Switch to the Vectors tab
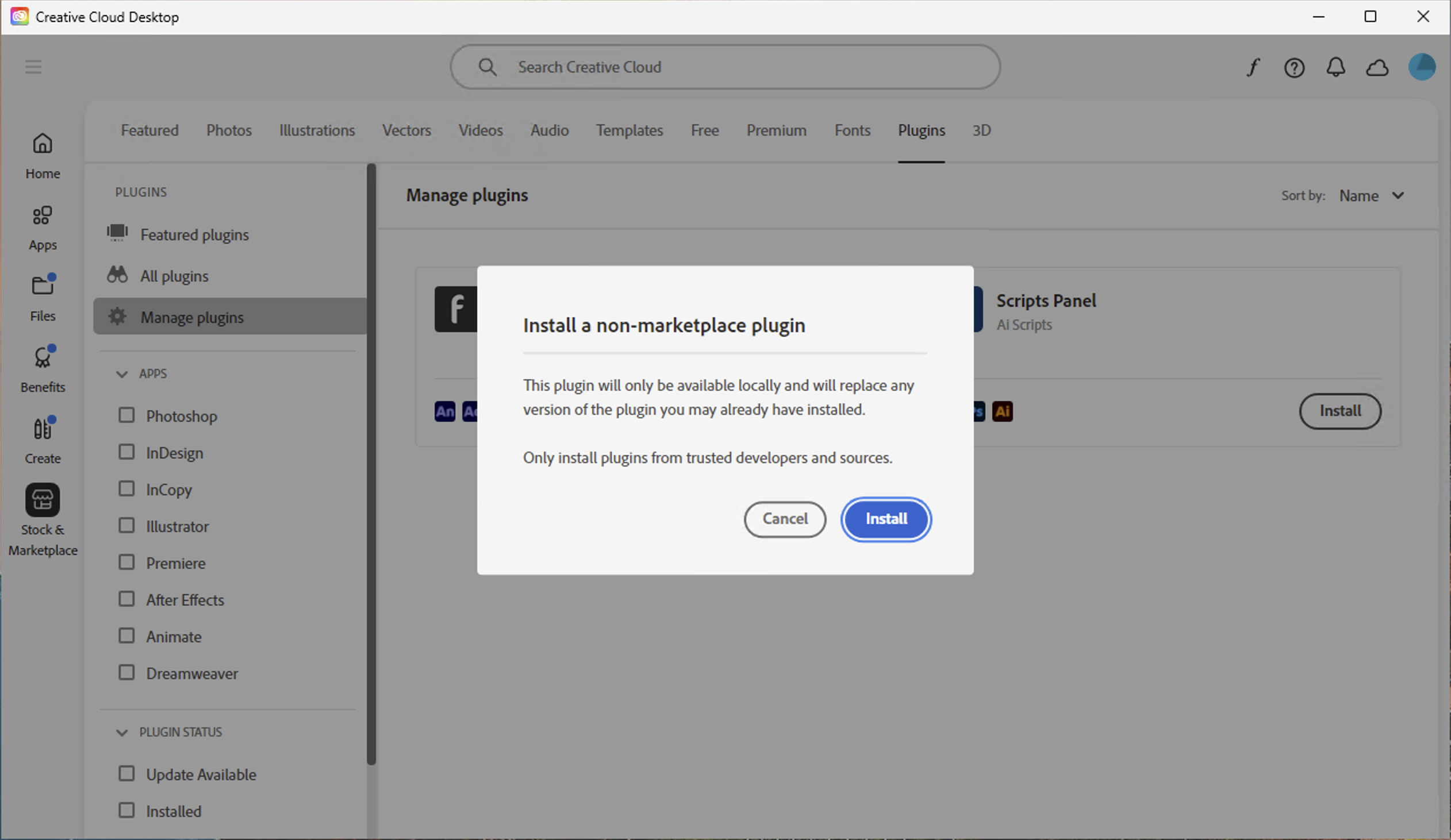1451x840 pixels. pyautogui.click(x=406, y=130)
